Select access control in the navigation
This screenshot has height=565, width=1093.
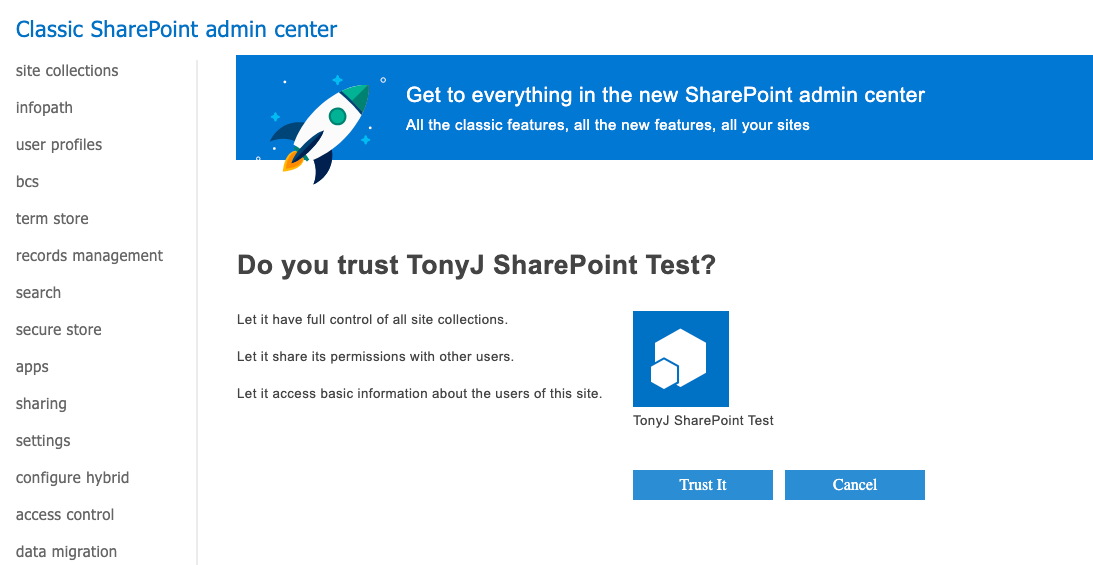(x=65, y=514)
